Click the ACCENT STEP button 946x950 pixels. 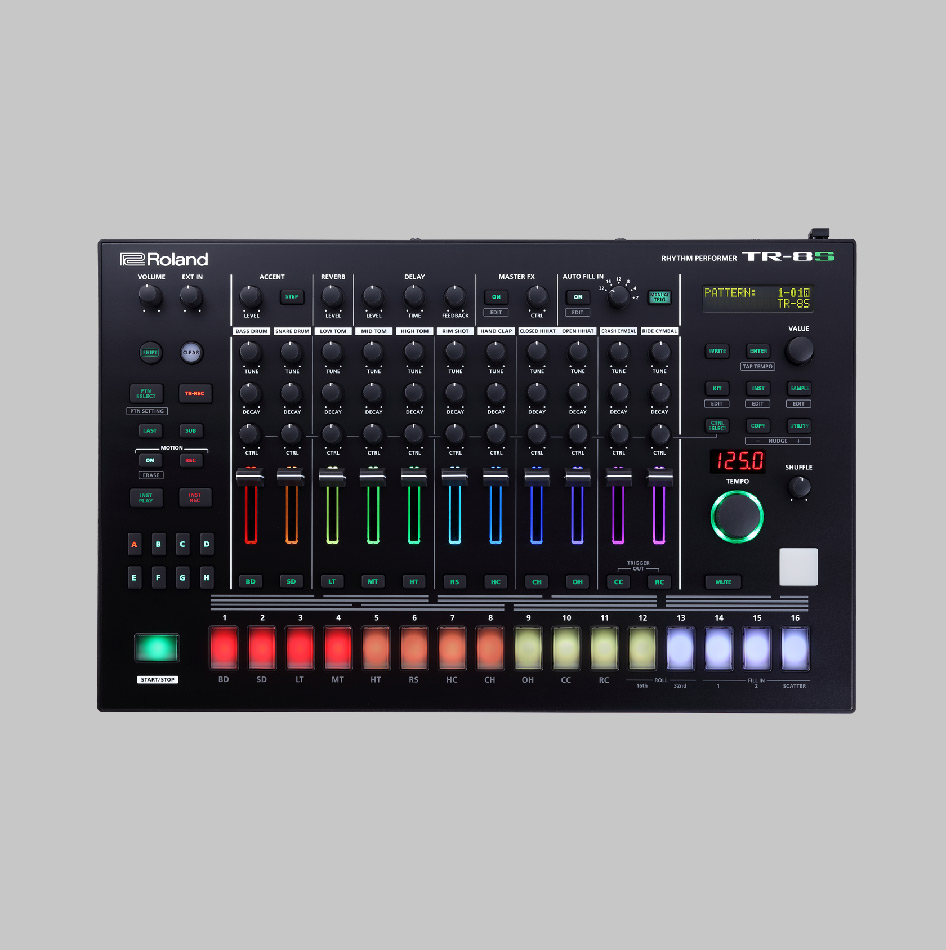click(x=291, y=297)
